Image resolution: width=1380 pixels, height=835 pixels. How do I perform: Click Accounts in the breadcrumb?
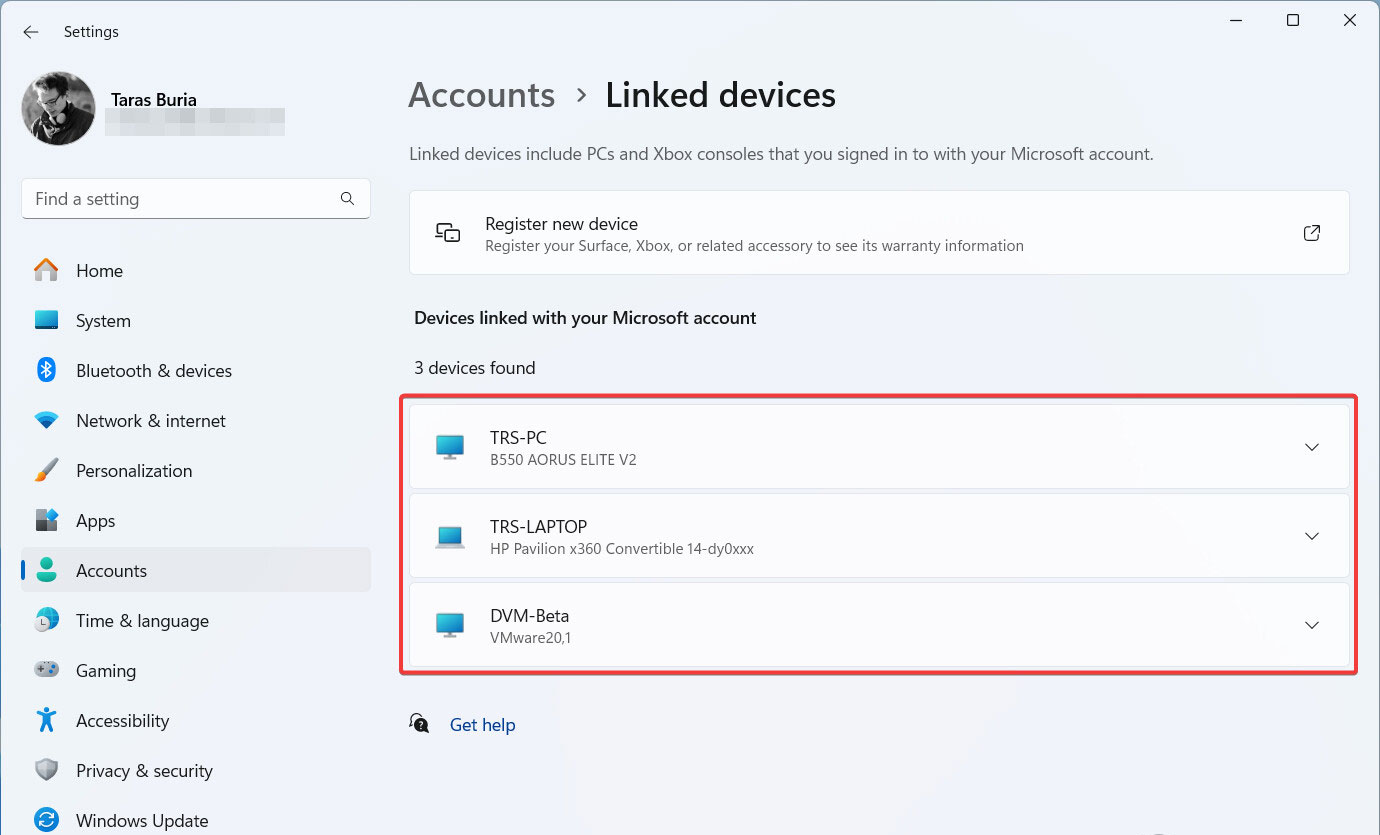pos(482,95)
